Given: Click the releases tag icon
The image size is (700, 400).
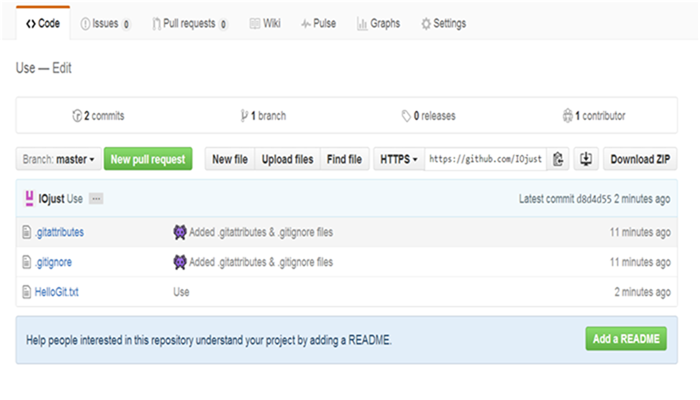Looking at the screenshot, I should click(x=406, y=117).
